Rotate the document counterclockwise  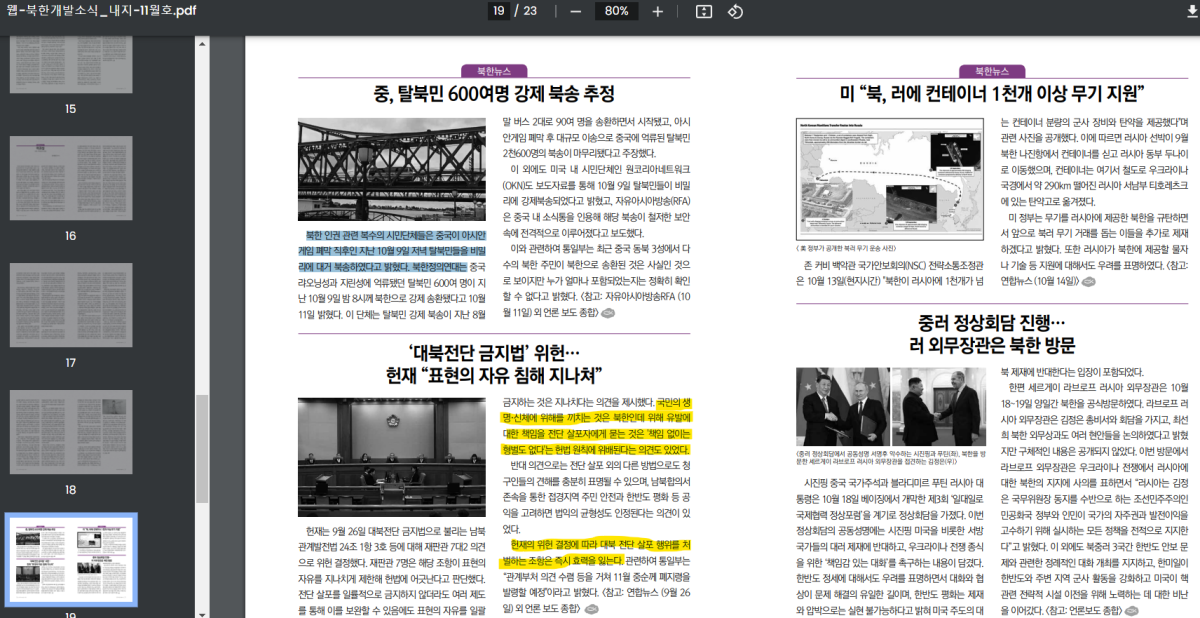(x=735, y=11)
